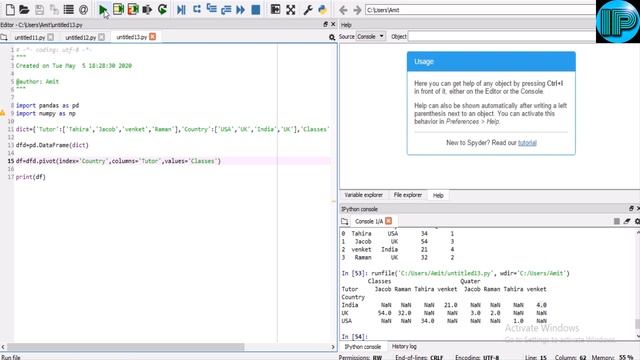Screen dimensions: 640x360
Task: Continue execution fast-forward debug icon
Action: pos(241,9)
